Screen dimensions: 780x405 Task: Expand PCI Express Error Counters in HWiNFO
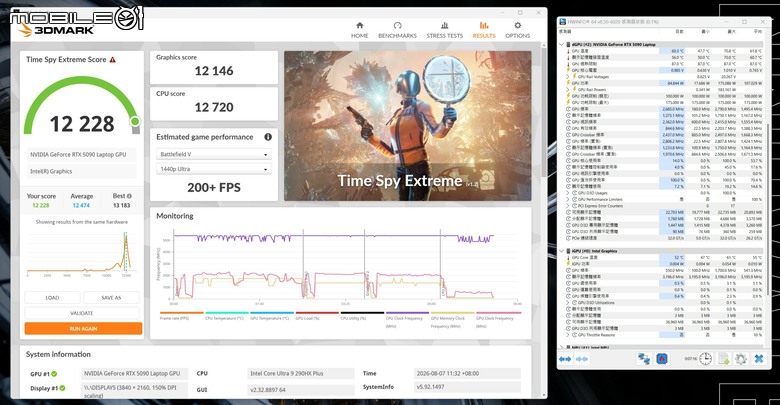point(568,205)
